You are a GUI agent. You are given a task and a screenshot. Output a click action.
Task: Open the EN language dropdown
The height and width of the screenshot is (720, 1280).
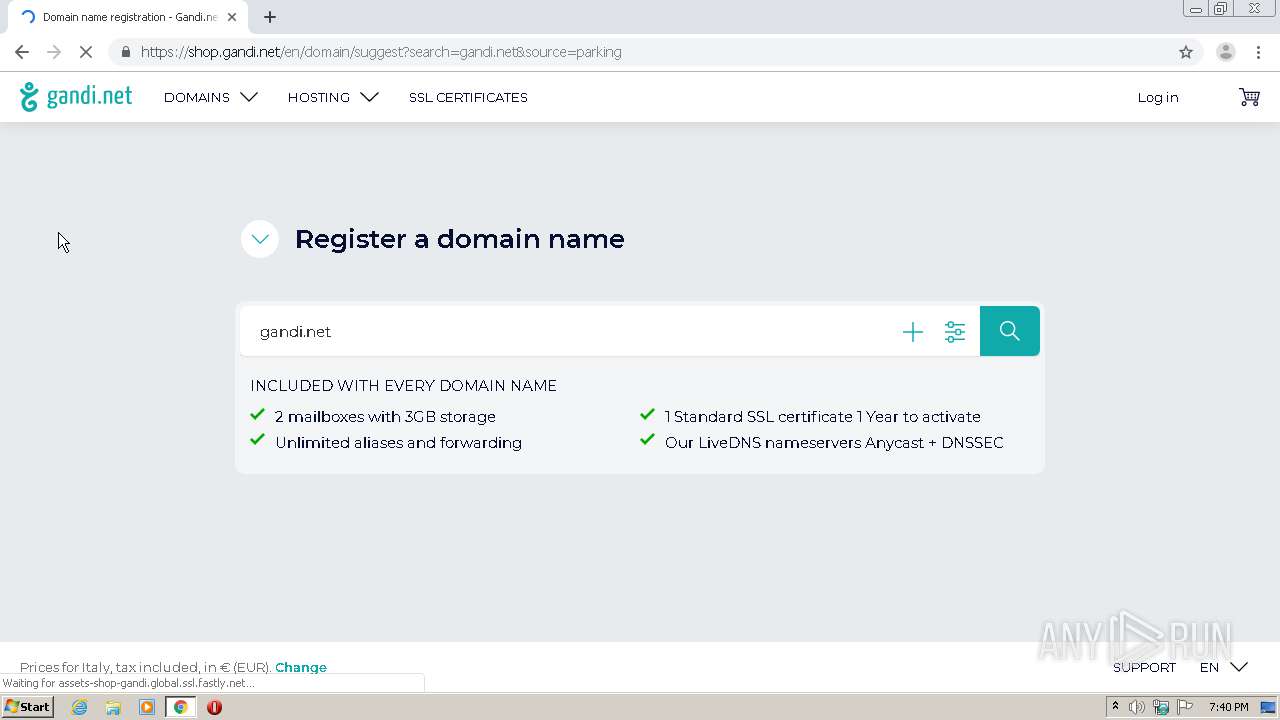pos(1224,667)
